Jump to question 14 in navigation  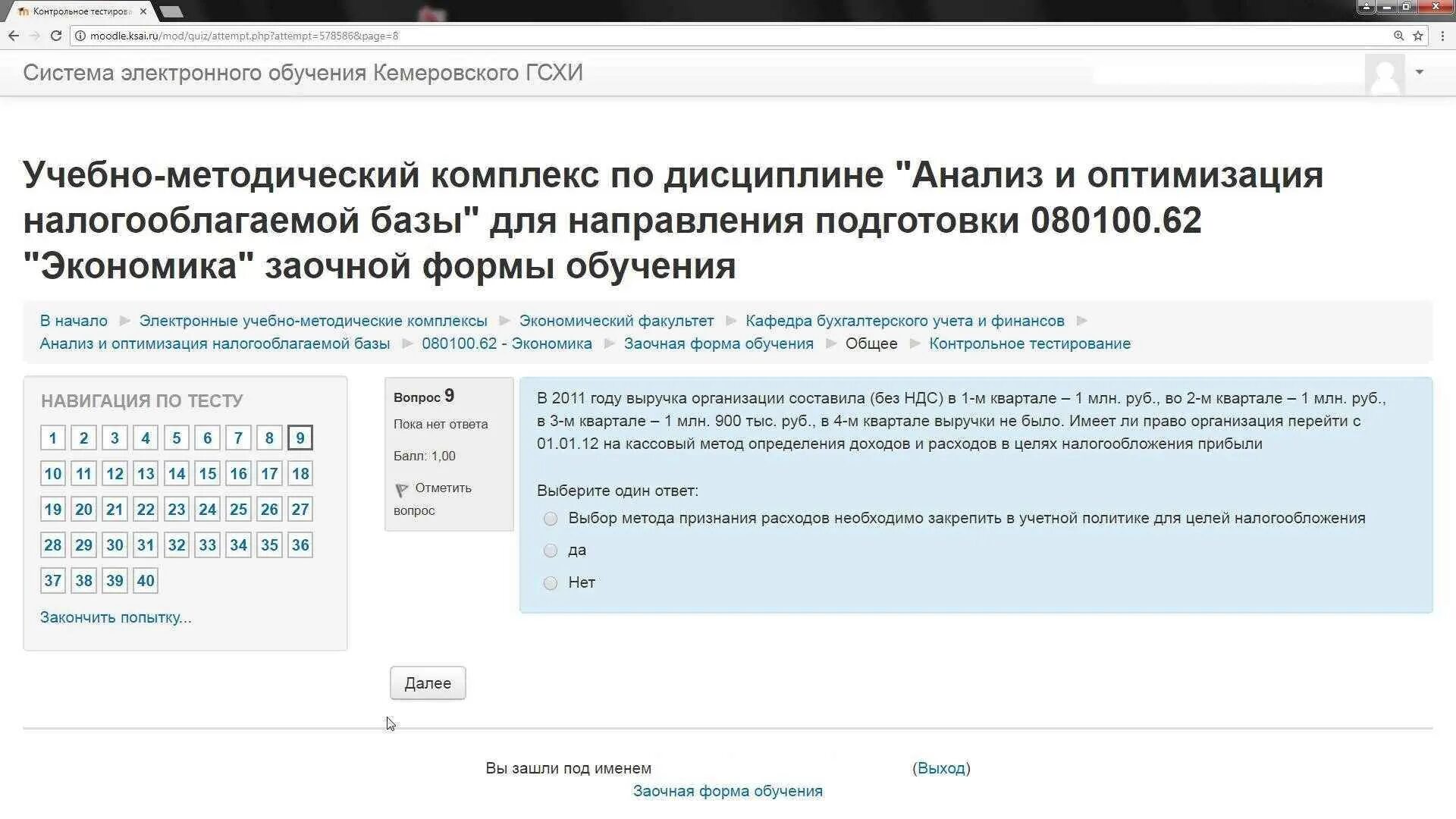click(177, 474)
